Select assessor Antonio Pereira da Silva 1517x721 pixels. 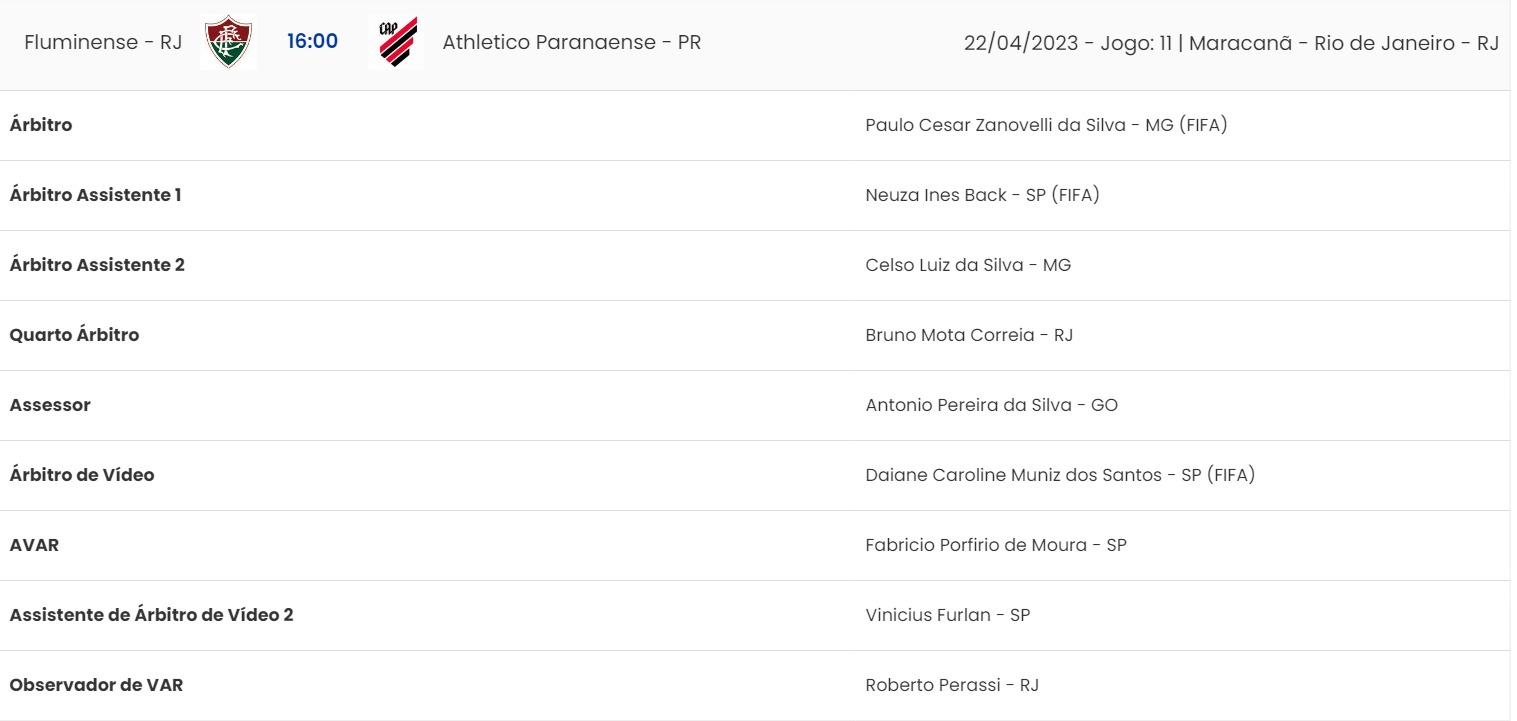pos(991,405)
